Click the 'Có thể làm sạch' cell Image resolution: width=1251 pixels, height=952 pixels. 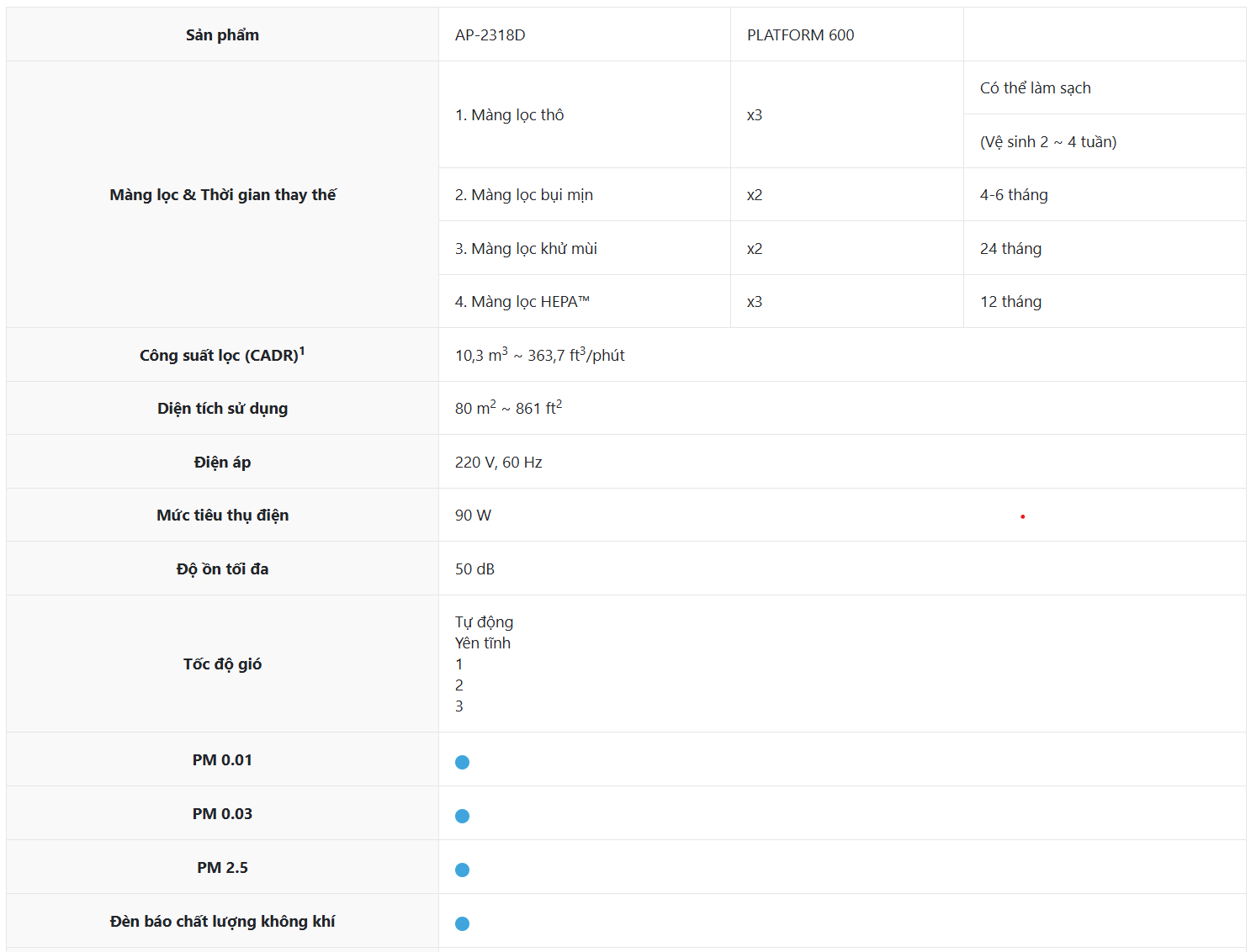click(1035, 88)
